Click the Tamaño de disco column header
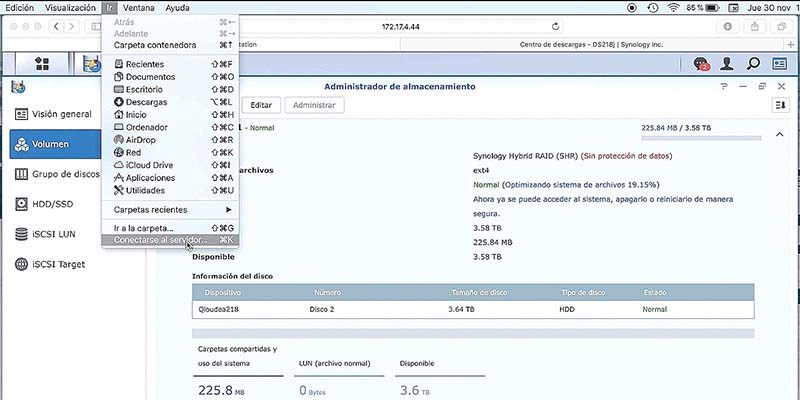This screenshot has height=400, width=800. (479, 293)
